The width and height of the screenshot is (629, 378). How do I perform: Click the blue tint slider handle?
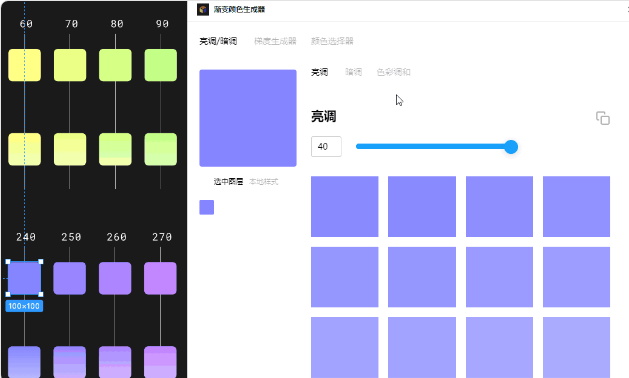click(511, 147)
